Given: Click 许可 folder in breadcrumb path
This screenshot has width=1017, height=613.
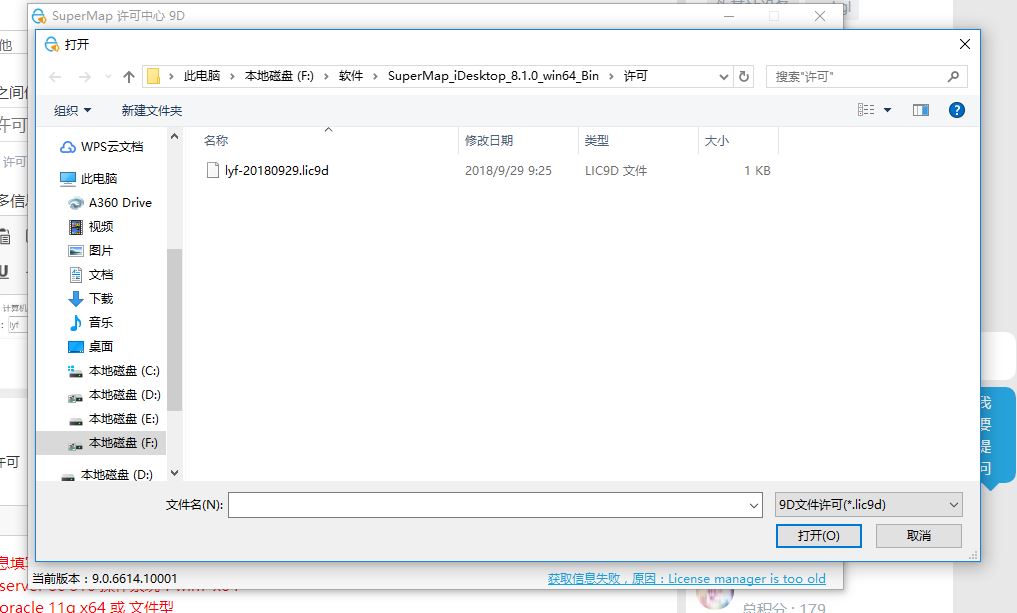Looking at the screenshot, I should coord(636,76).
